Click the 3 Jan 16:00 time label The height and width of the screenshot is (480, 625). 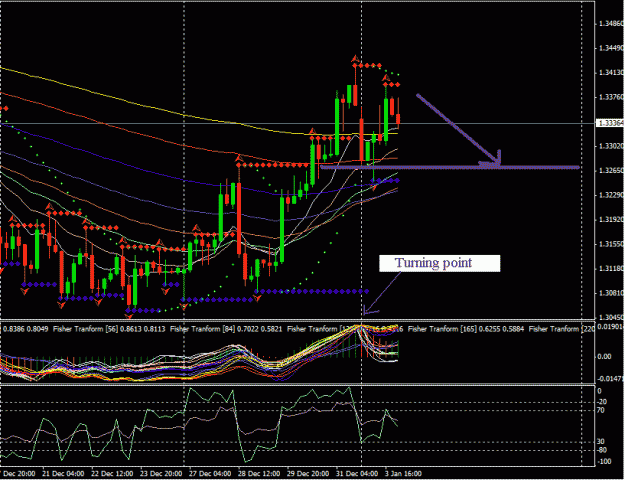click(405, 474)
